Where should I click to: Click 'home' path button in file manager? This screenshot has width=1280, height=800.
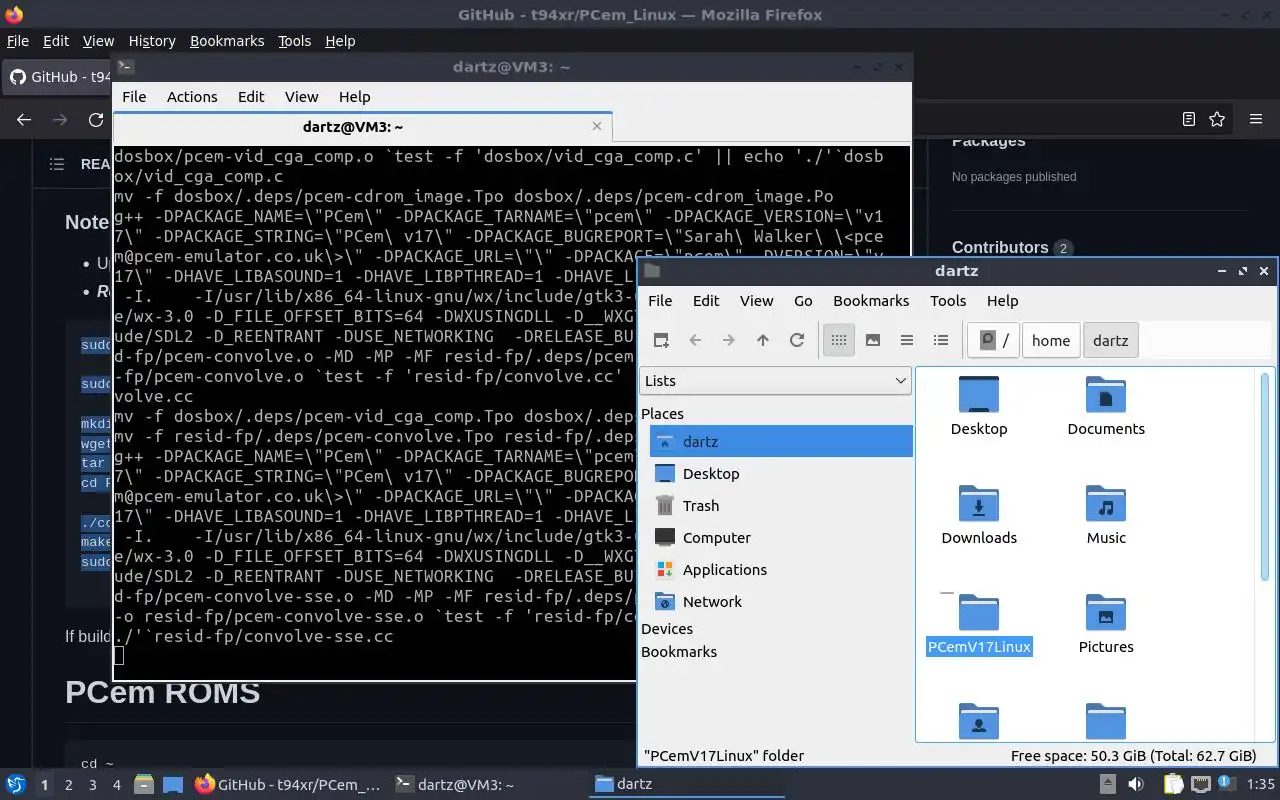tap(1051, 340)
